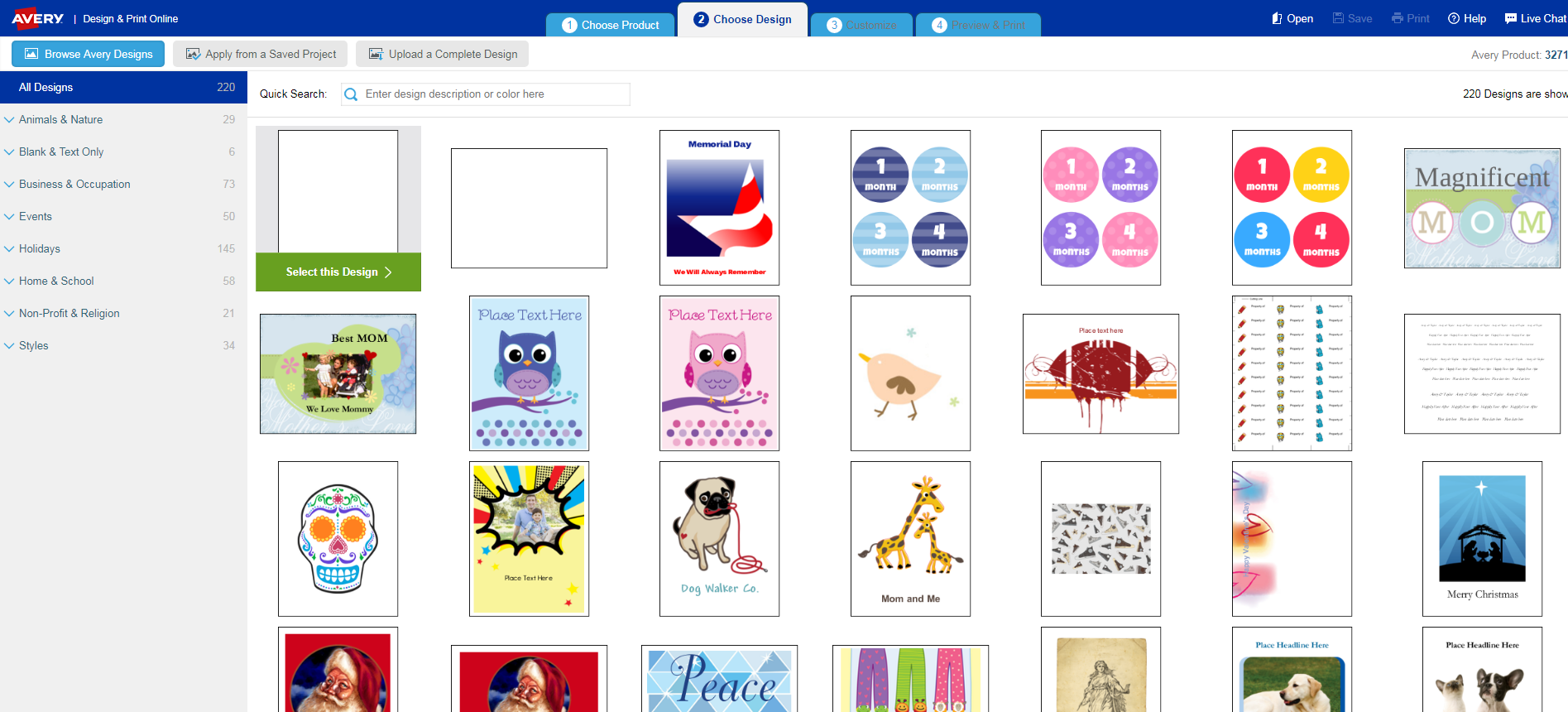This screenshot has height=712, width=1568.
Task: Click the Upload a Complete Design icon
Action: (x=376, y=54)
